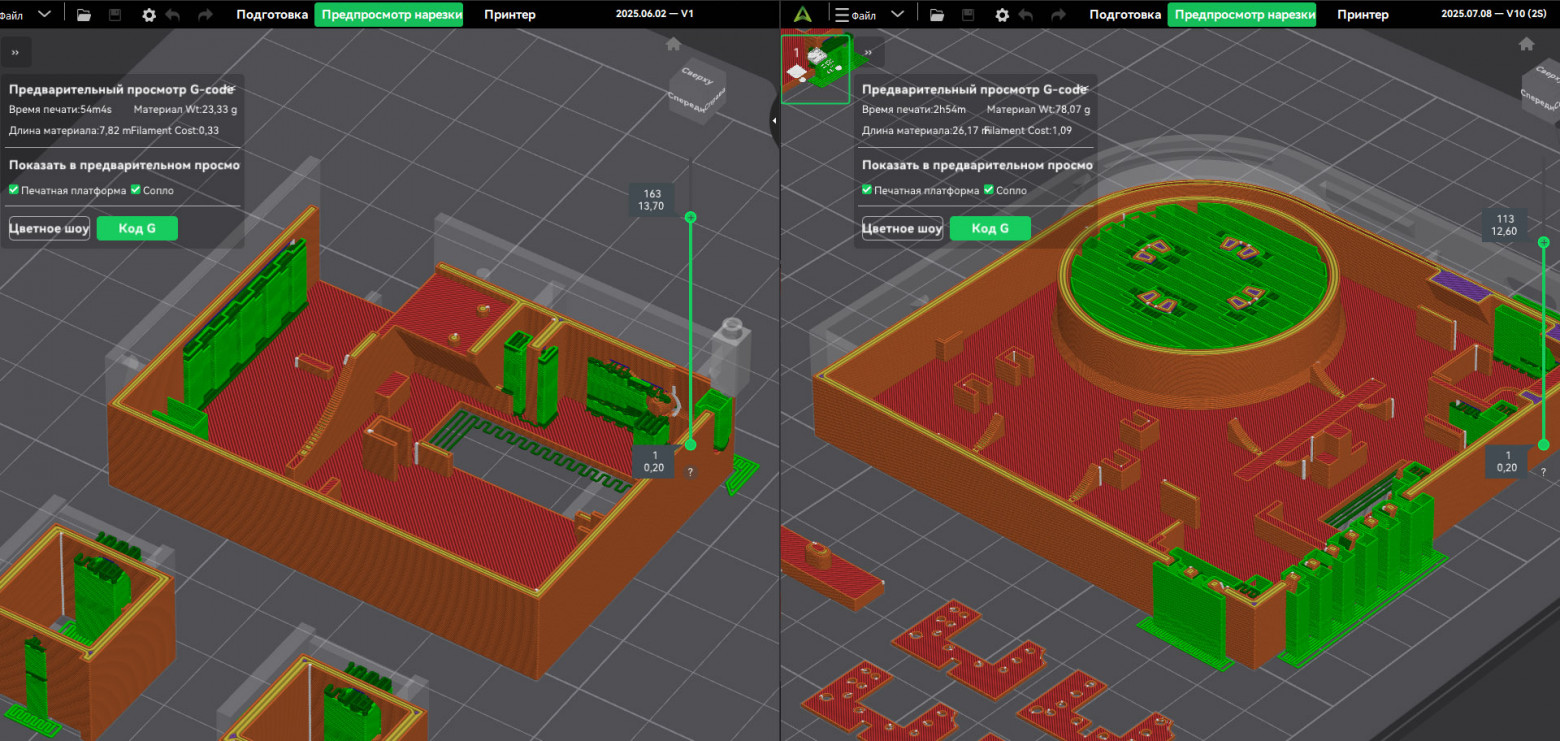Expand the Файл dropdown arrow in left window
This screenshot has width=1560, height=741.
pyautogui.click(x=45, y=14)
